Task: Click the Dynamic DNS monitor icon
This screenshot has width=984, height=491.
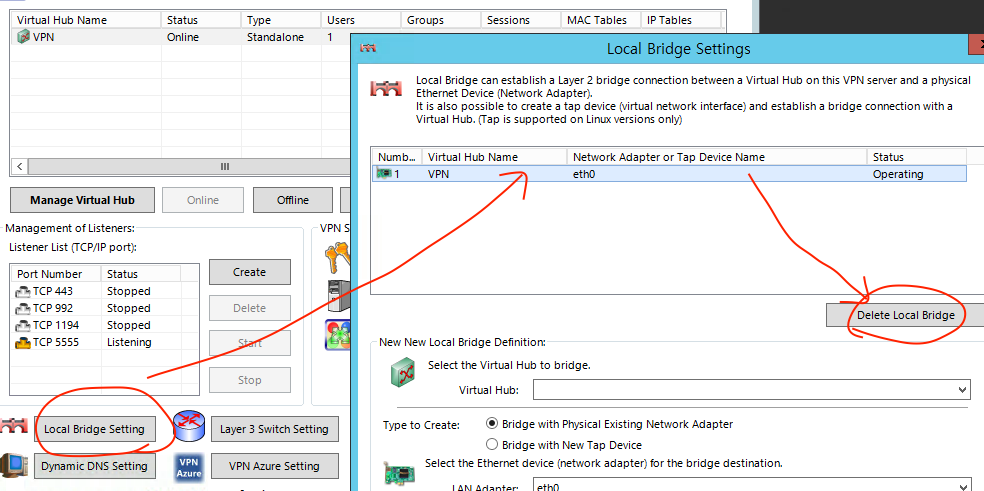Action: (14, 466)
